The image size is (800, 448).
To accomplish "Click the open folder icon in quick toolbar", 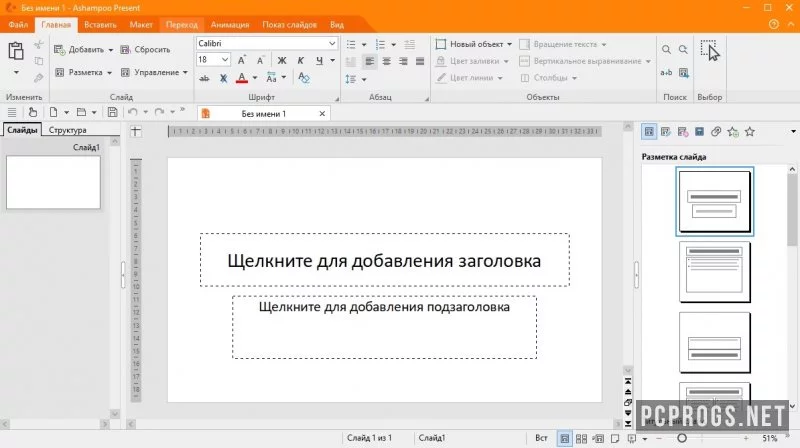I will 81,112.
